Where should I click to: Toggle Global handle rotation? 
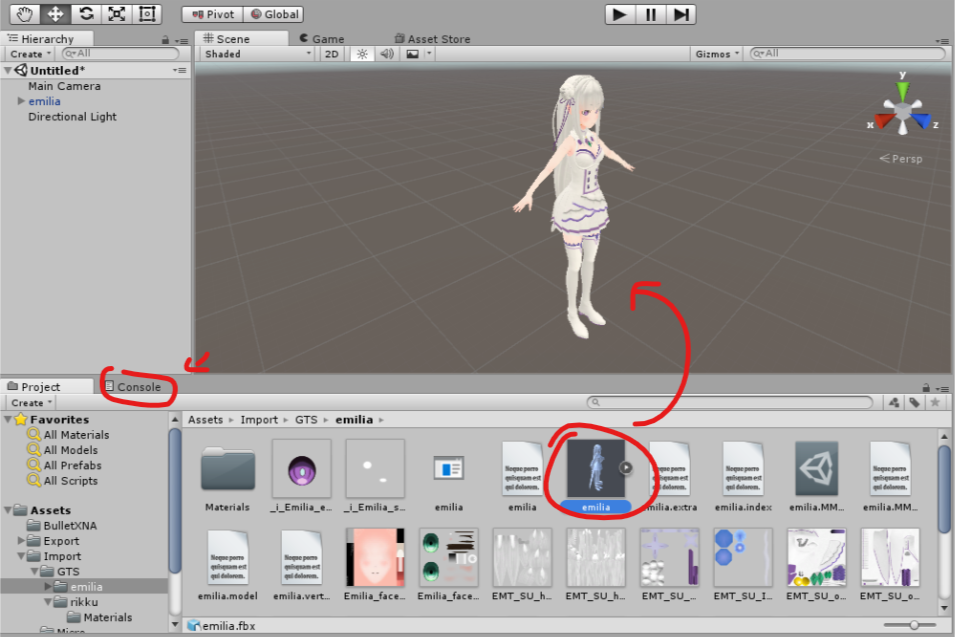coord(273,14)
